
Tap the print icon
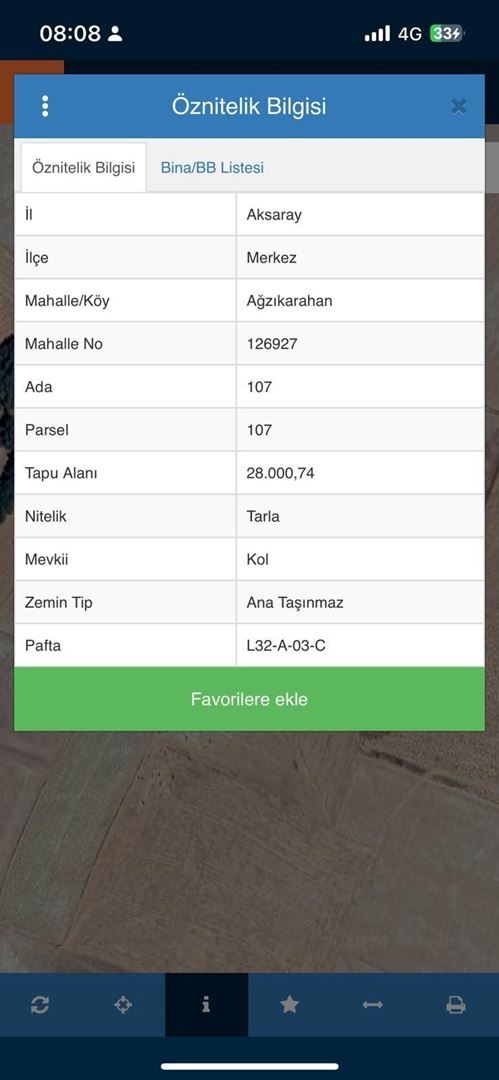pyautogui.click(x=456, y=1005)
